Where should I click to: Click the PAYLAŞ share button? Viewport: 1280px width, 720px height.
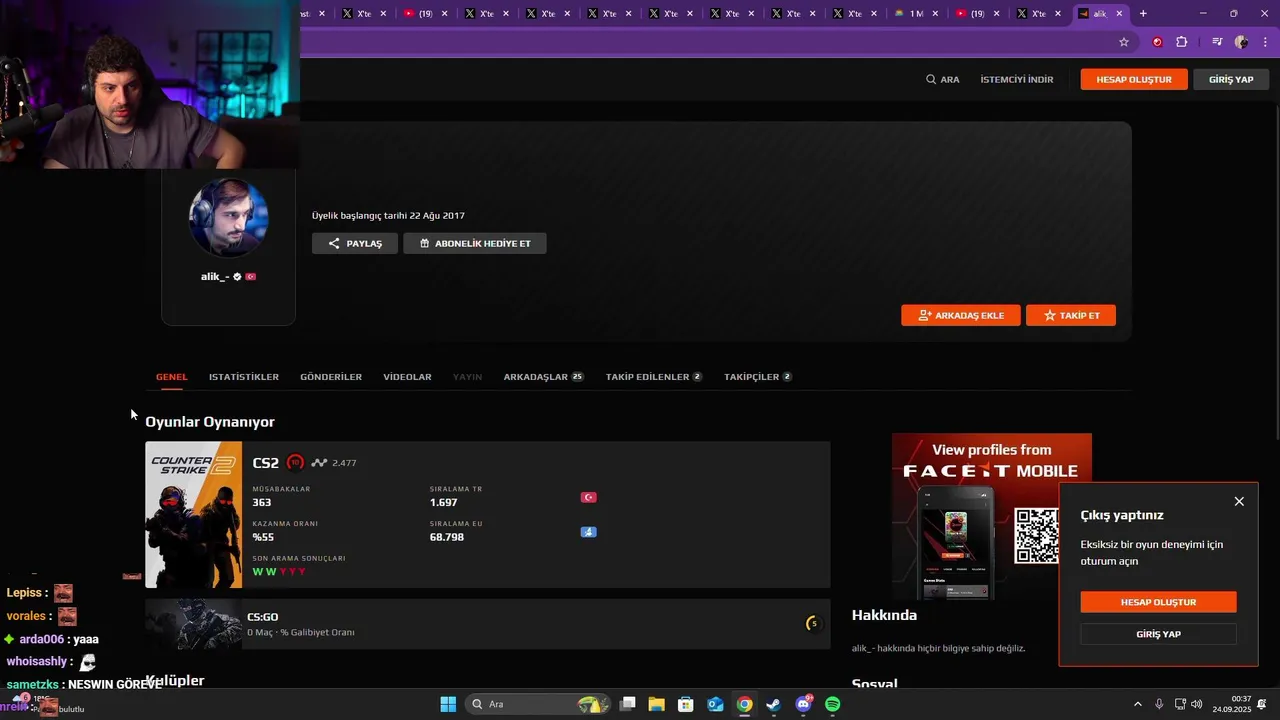(355, 243)
